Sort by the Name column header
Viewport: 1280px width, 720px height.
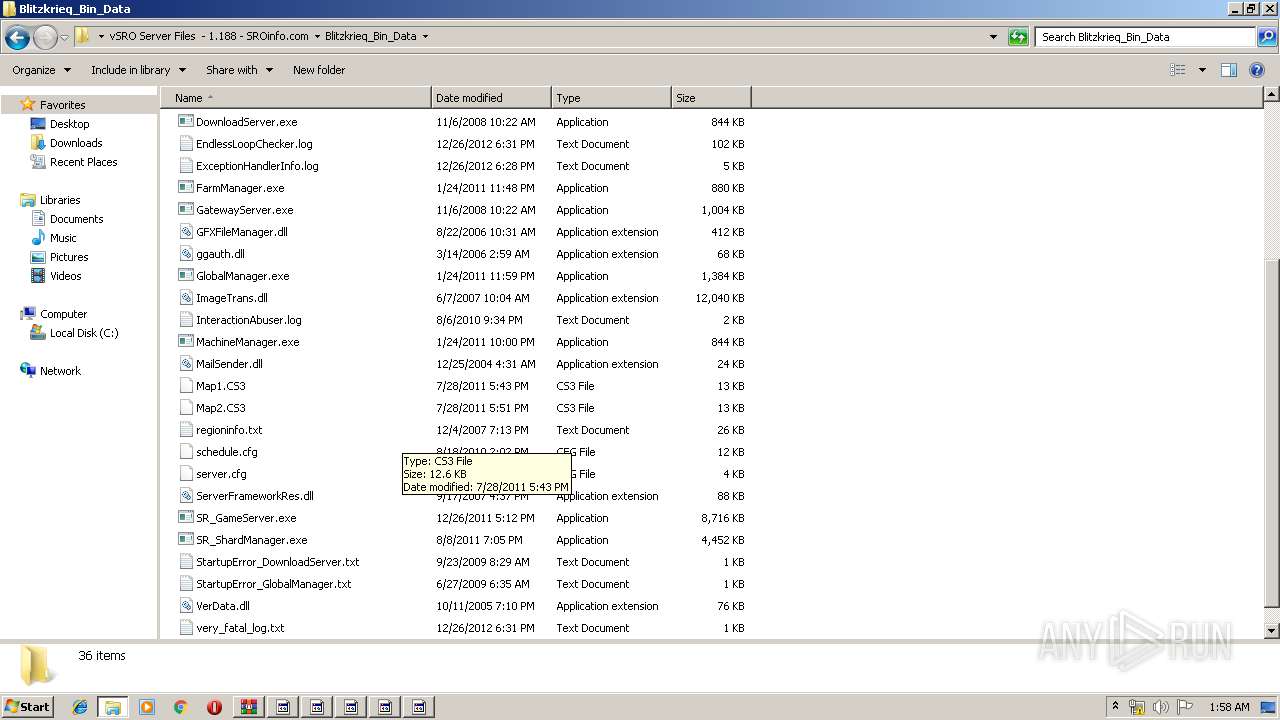[298, 98]
